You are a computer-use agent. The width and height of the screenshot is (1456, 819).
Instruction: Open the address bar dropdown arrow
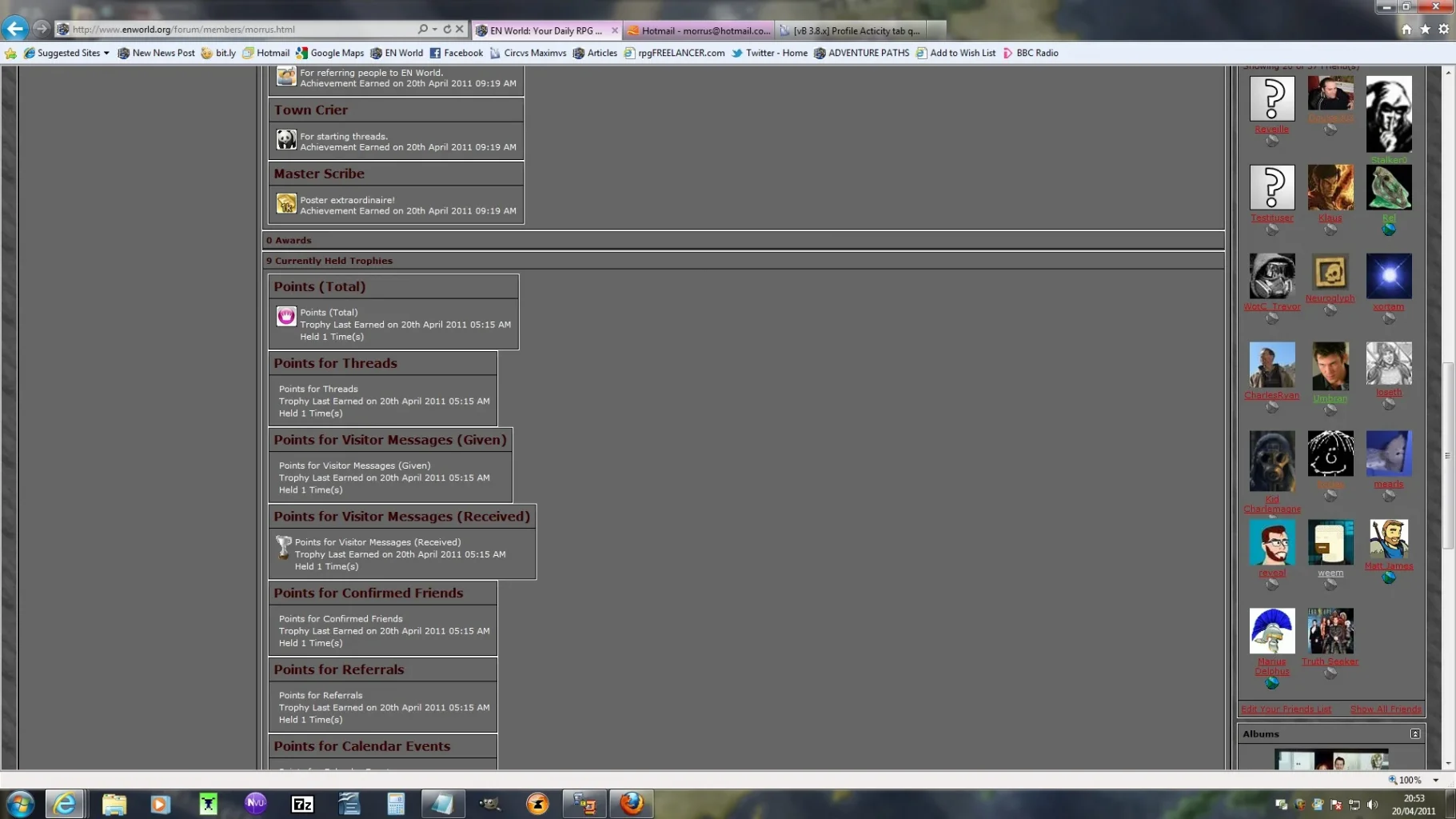[x=435, y=29]
